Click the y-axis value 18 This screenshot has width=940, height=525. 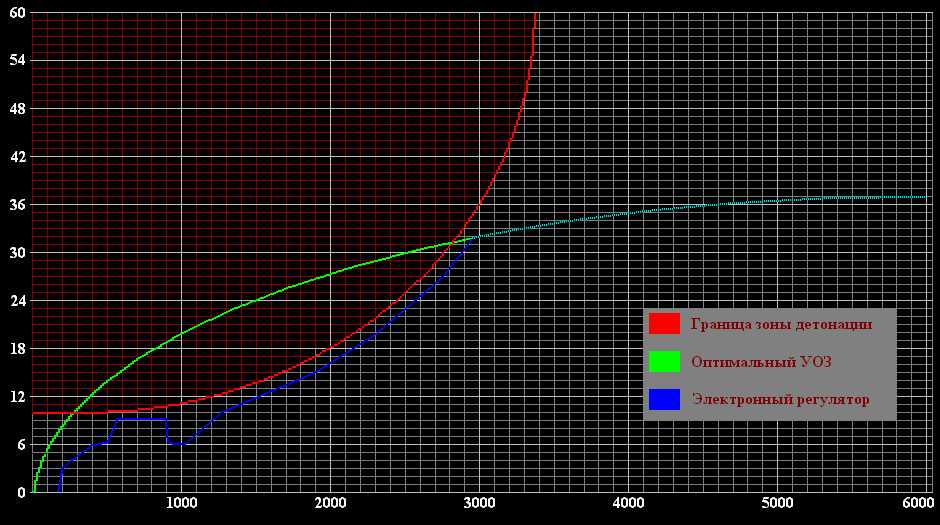tap(17, 348)
